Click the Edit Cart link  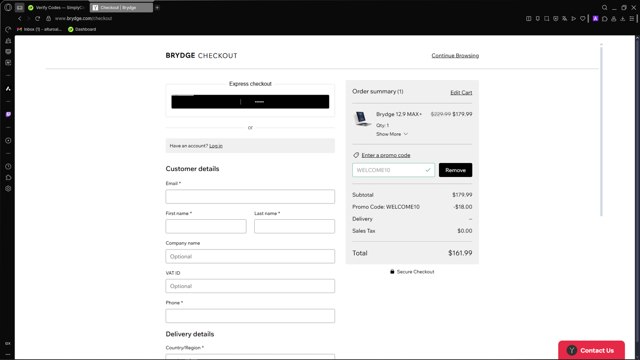[461, 93]
